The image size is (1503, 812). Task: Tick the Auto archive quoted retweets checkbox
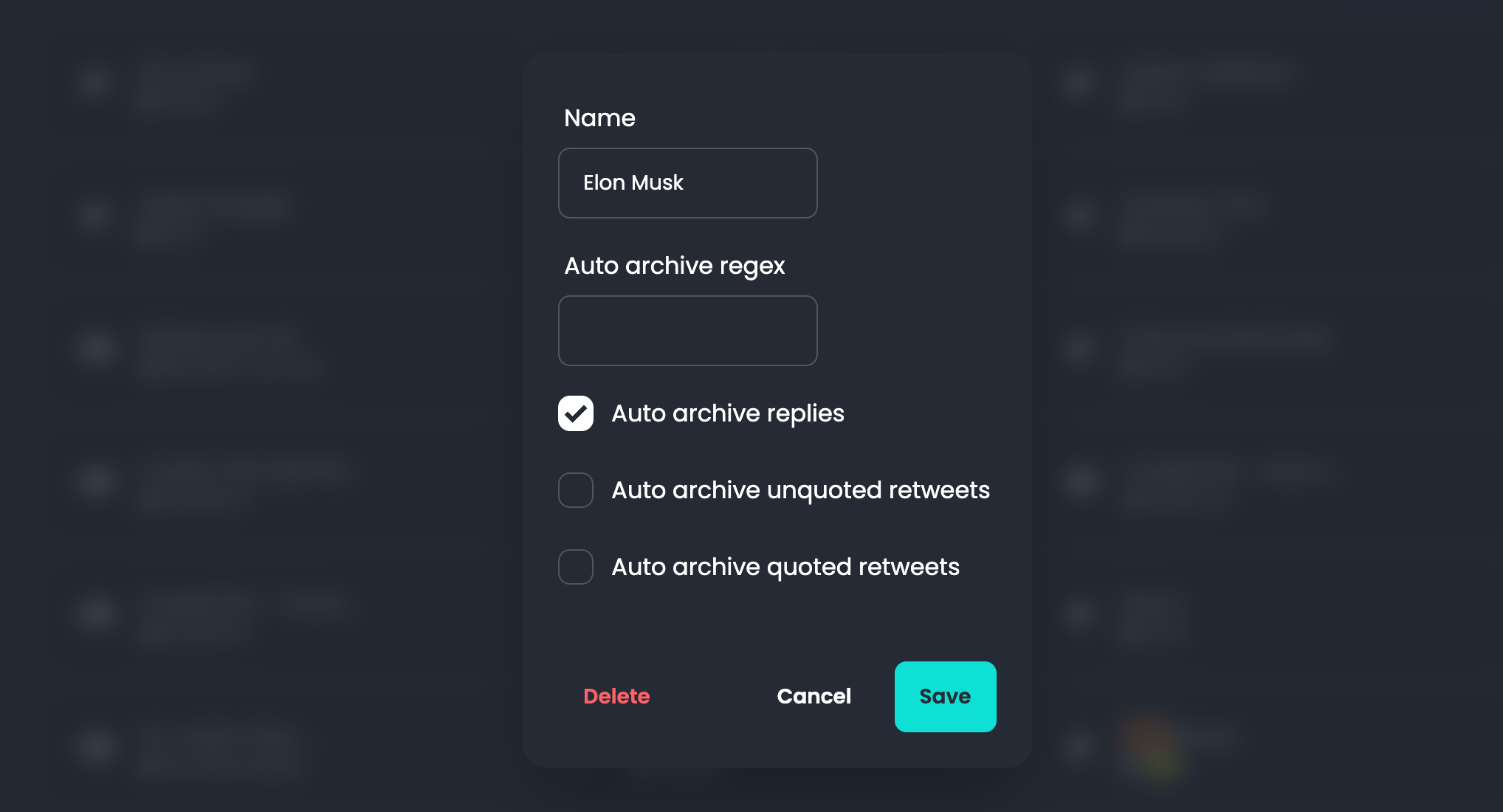tap(576, 567)
